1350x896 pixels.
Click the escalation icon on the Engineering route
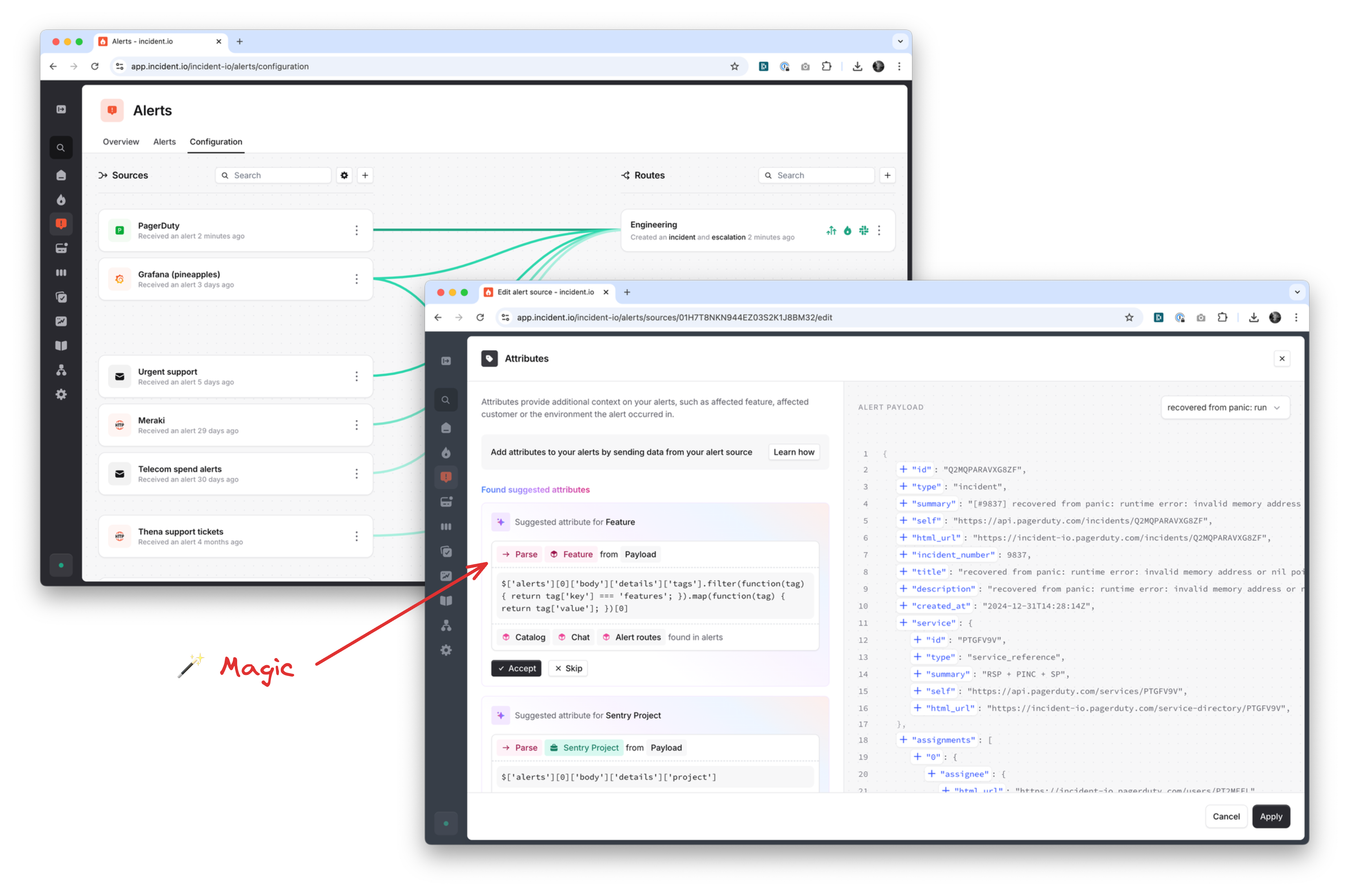coord(831,230)
